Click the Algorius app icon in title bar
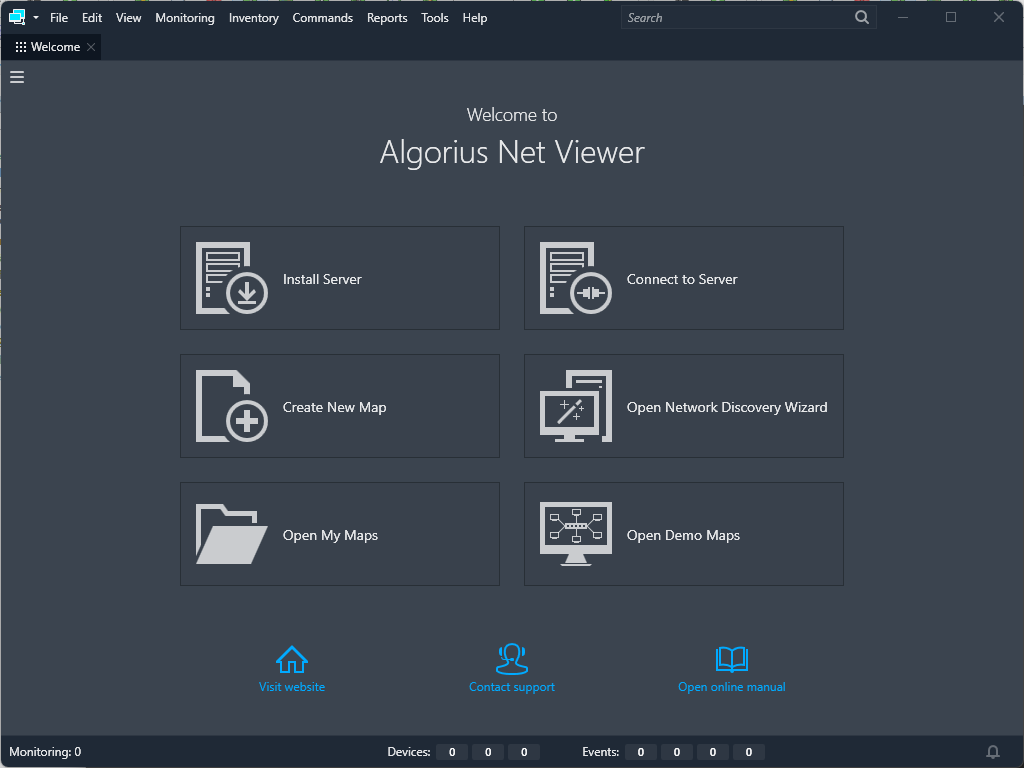This screenshot has width=1024, height=768. click(17, 18)
